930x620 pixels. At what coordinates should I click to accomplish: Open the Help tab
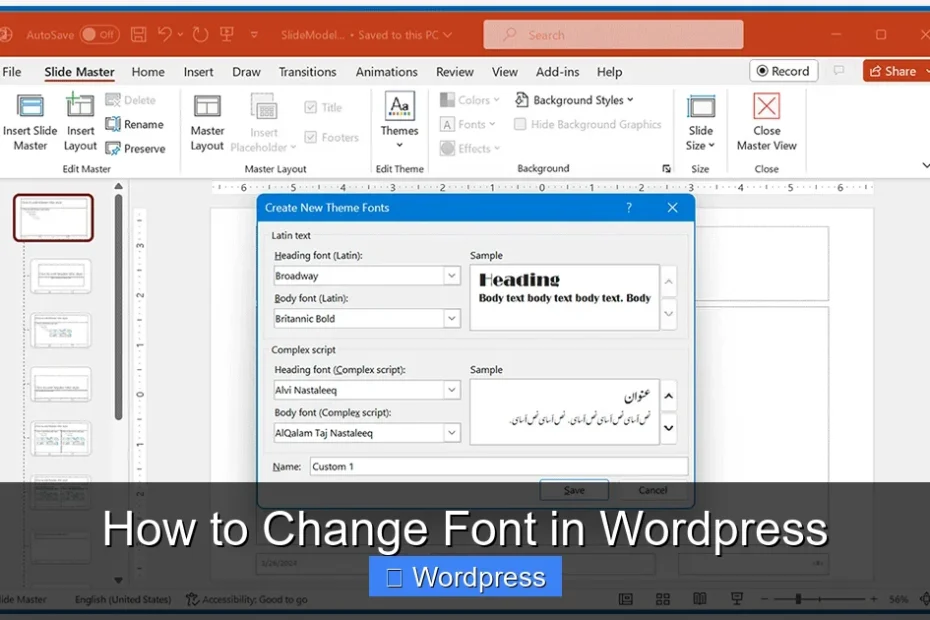pyautogui.click(x=609, y=72)
